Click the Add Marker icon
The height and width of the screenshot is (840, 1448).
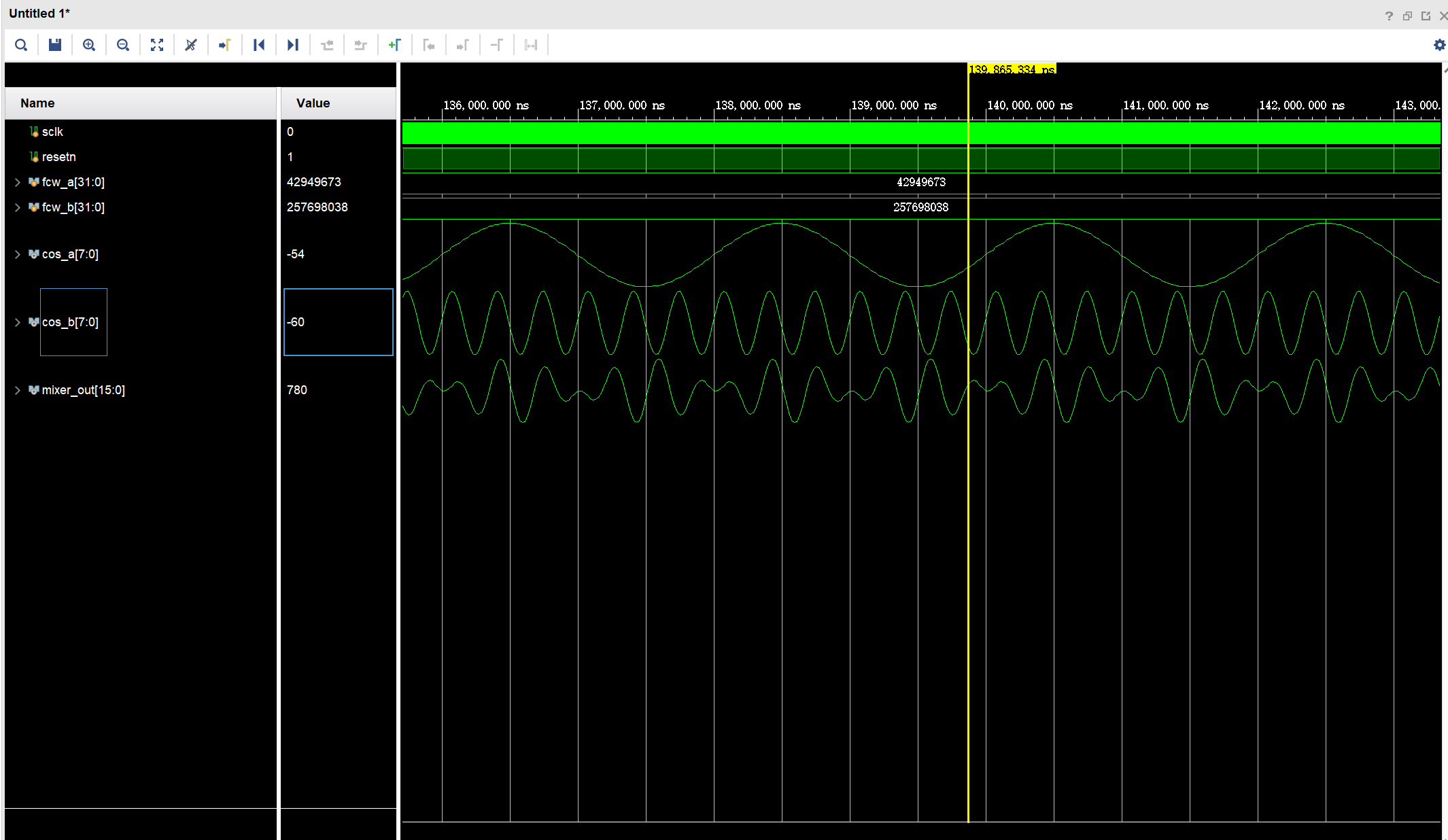coord(394,45)
